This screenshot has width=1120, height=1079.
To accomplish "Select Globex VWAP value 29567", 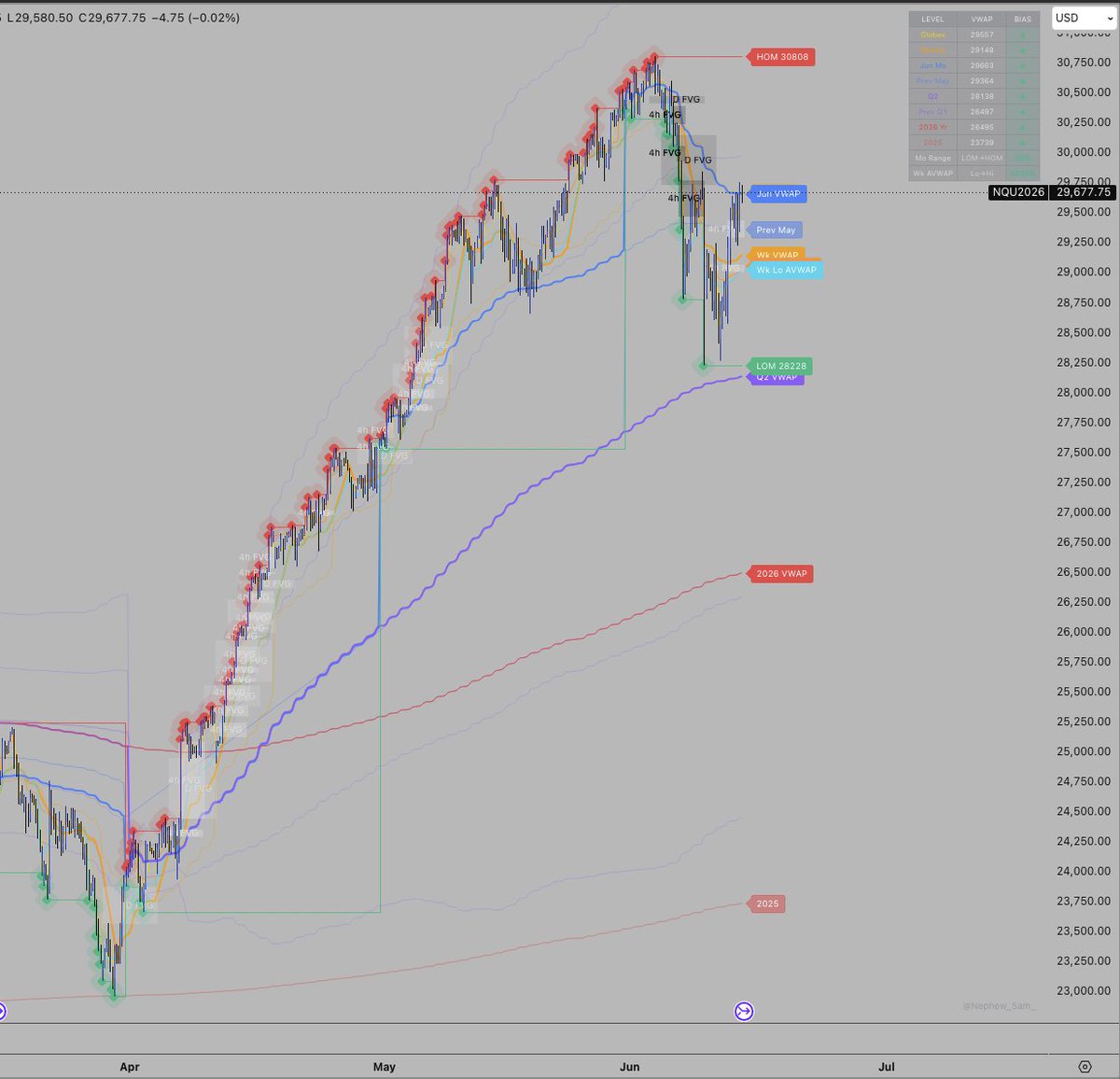I will pyautogui.click(x=981, y=35).
